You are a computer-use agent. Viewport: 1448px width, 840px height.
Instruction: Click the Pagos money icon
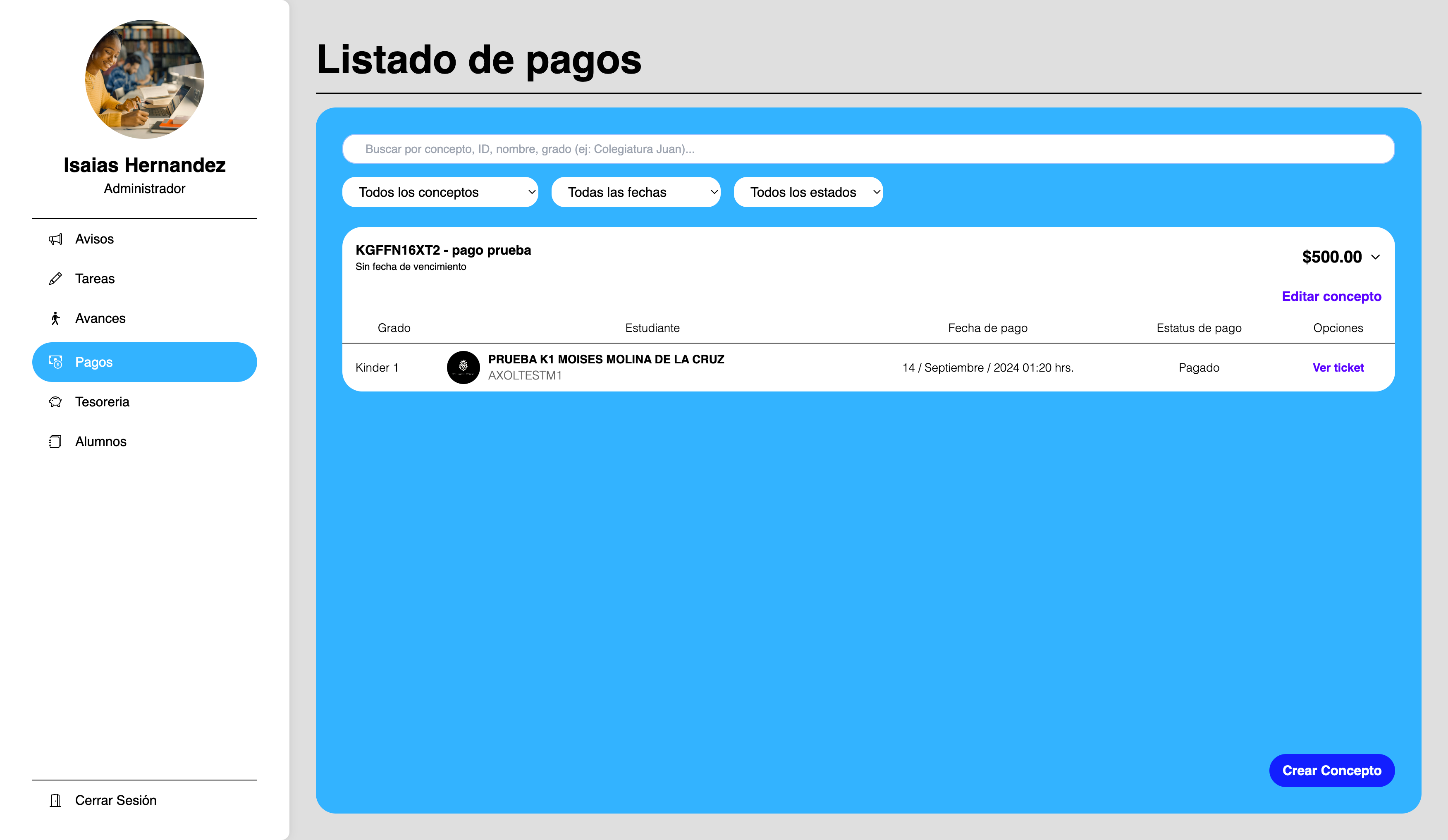[x=55, y=362]
